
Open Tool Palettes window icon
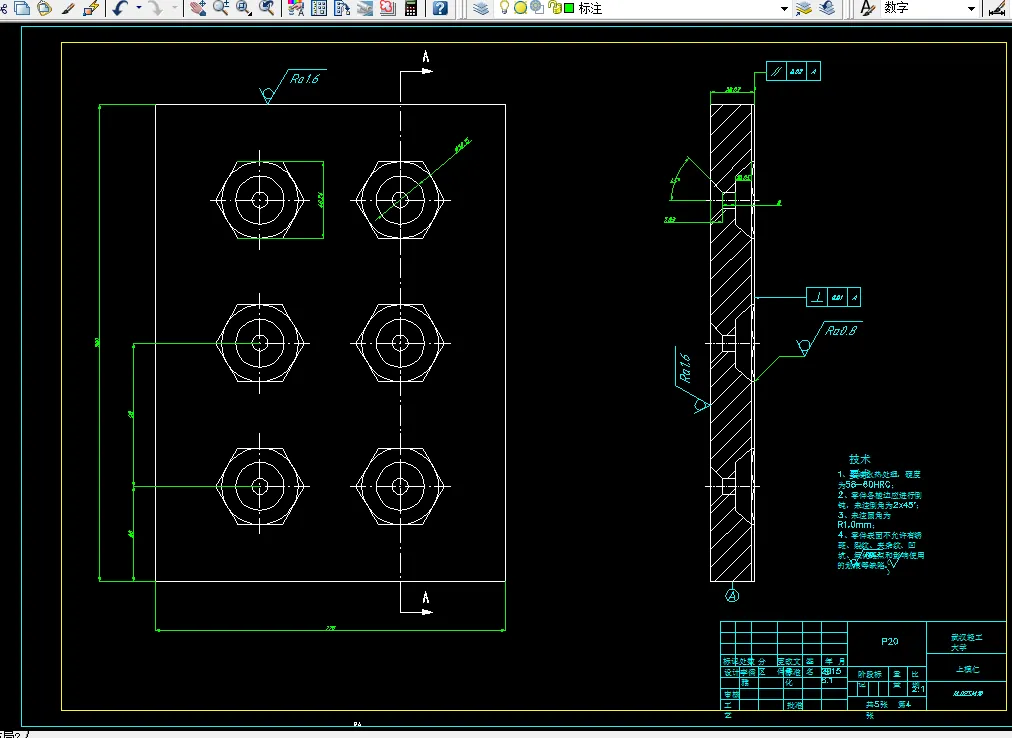[x=342, y=8]
